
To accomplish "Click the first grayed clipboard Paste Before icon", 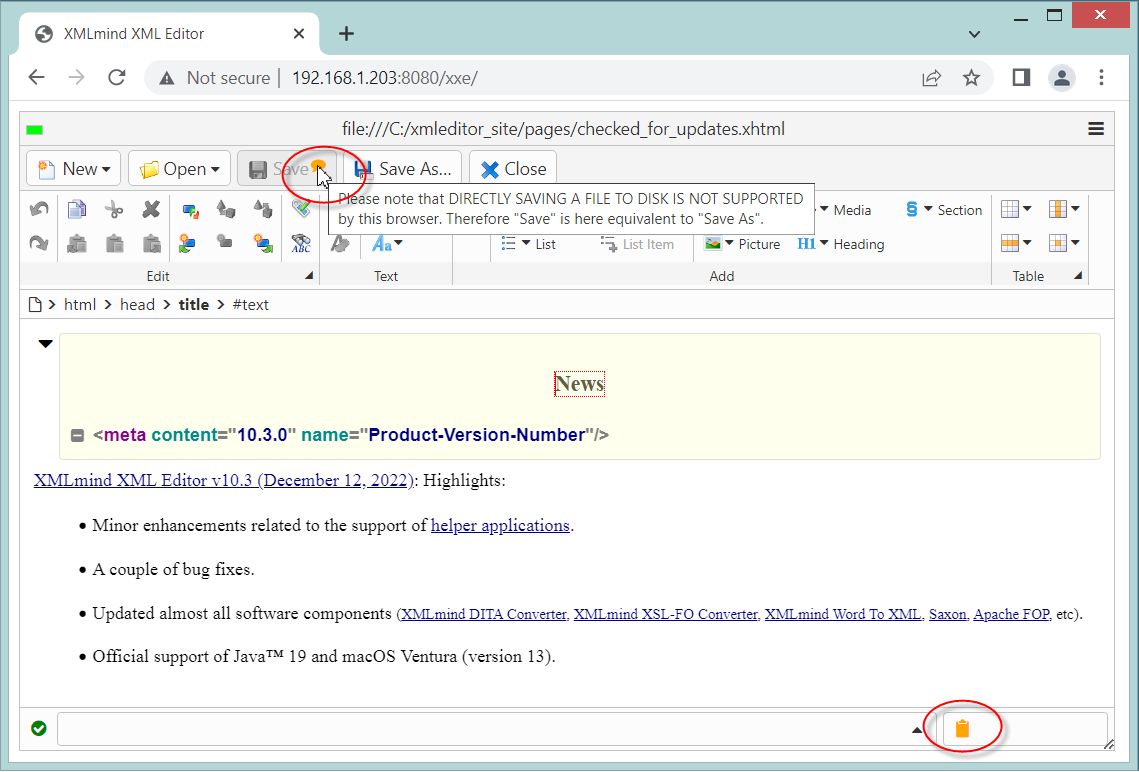I will (x=76, y=243).
